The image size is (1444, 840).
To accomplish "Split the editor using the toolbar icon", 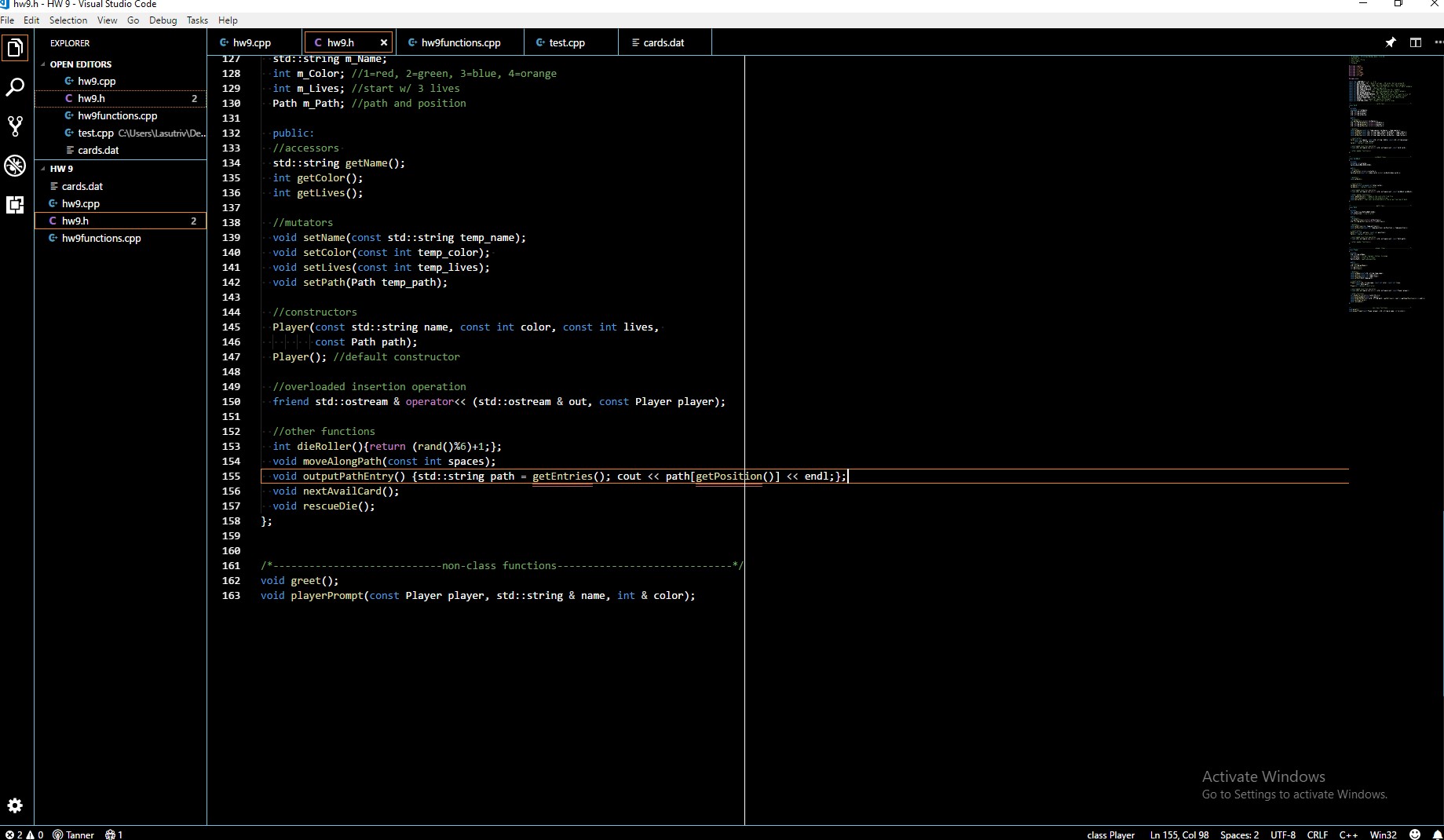I will point(1417,42).
